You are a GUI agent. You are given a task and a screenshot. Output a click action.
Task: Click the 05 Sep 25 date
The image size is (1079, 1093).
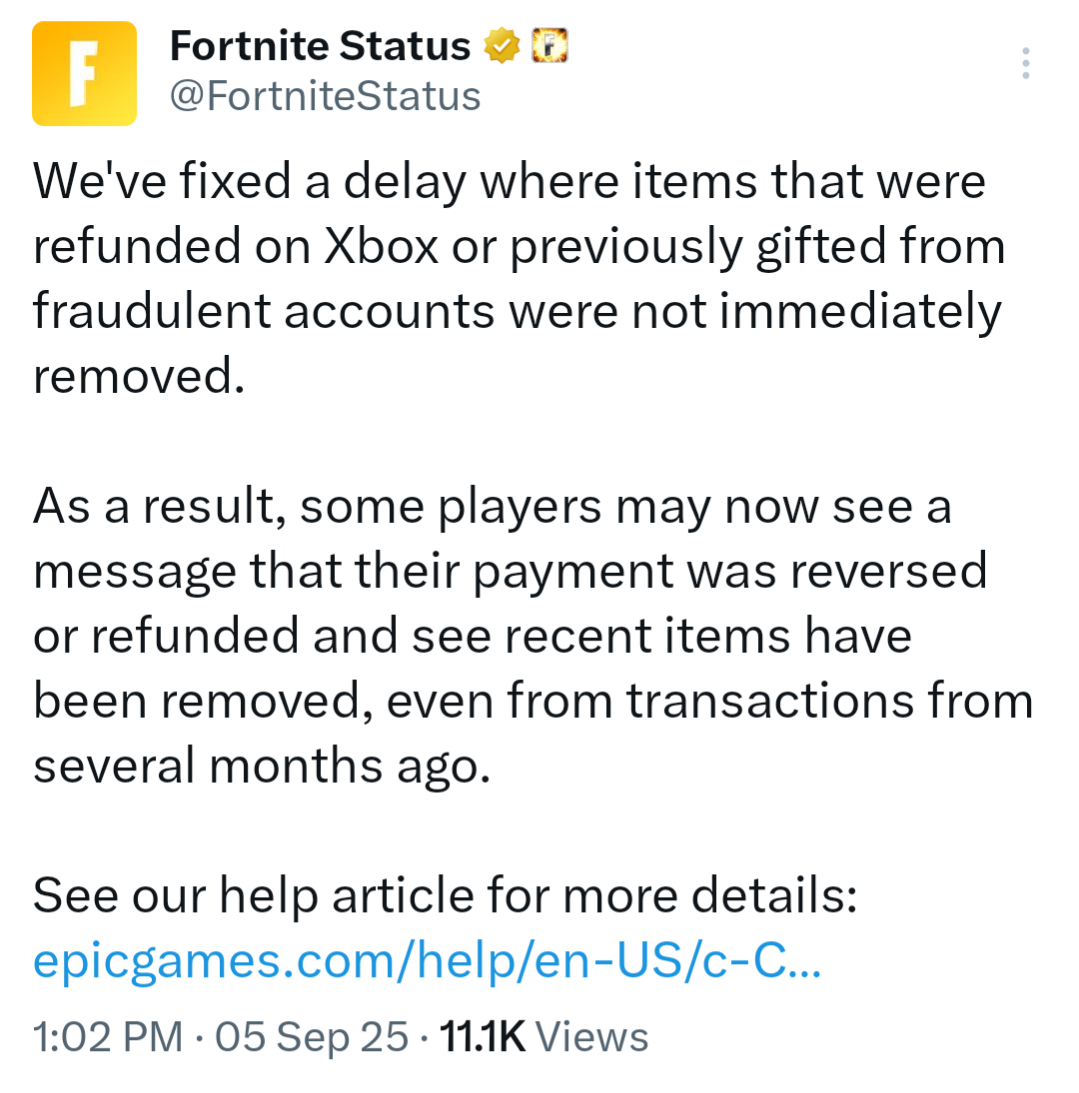(312, 1036)
